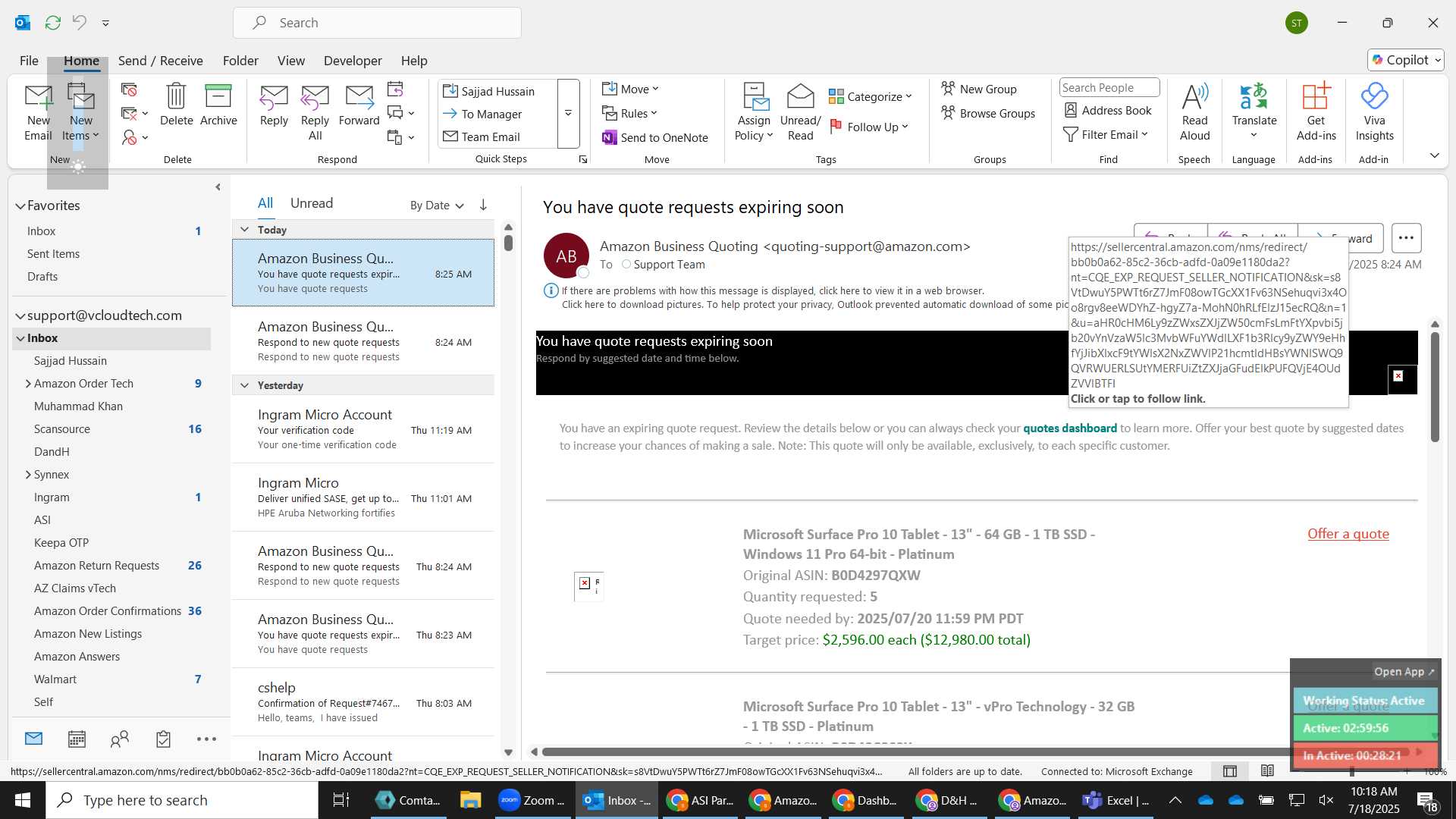Open the Developer tab
1456x819 pixels.
pos(353,61)
